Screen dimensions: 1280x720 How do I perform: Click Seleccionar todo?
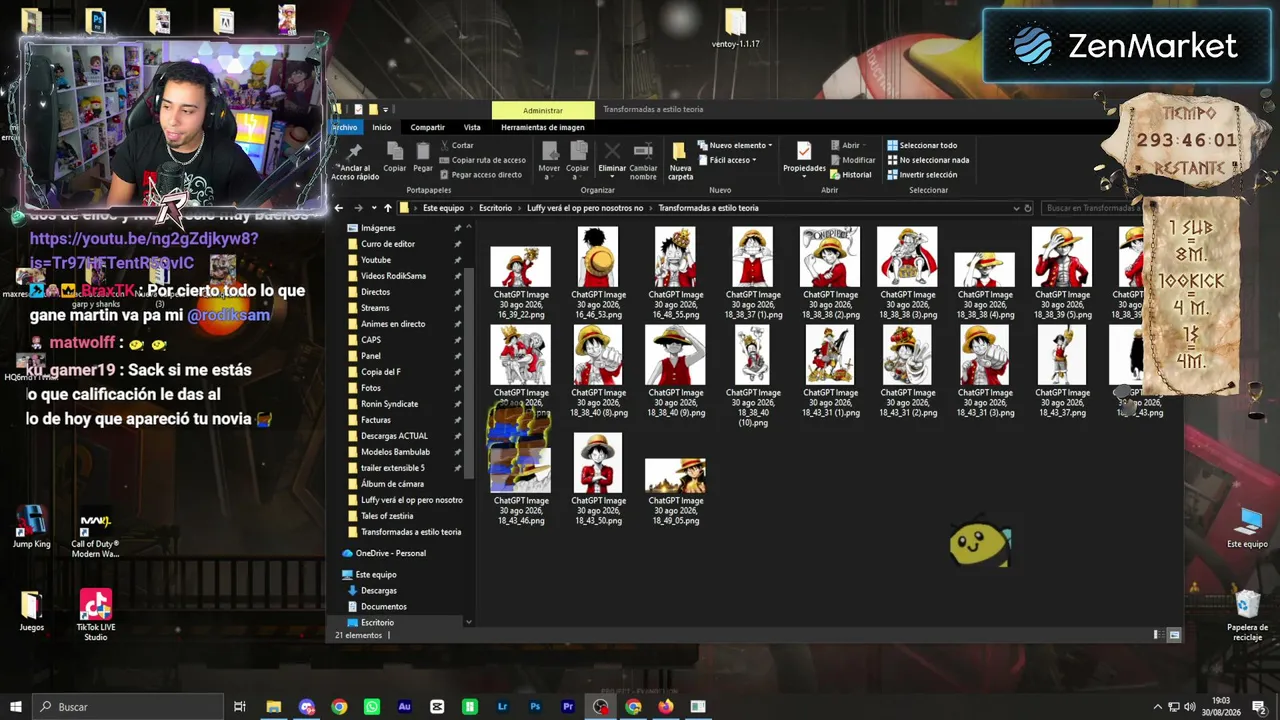[921, 145]
